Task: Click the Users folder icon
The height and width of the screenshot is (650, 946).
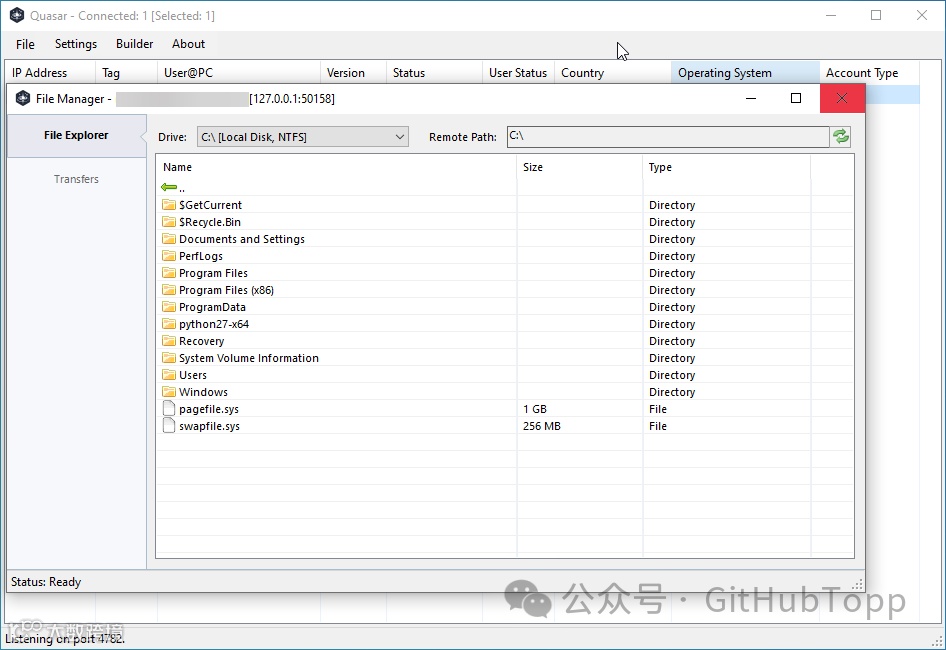Action: point(169,374)
